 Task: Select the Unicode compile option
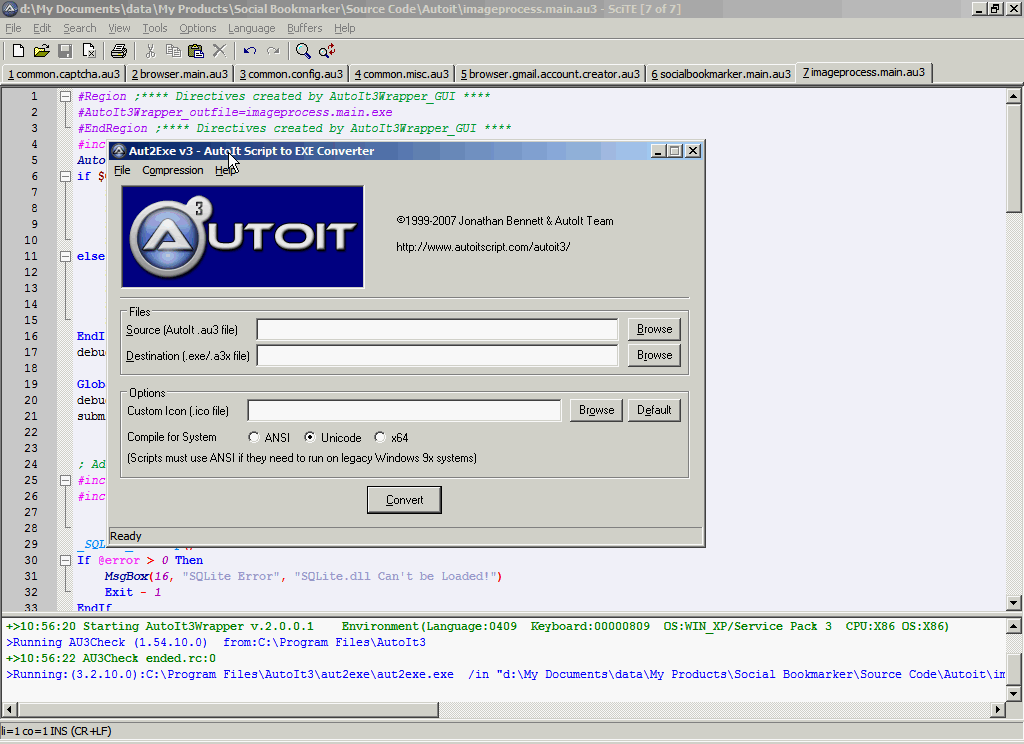(310, 437)
